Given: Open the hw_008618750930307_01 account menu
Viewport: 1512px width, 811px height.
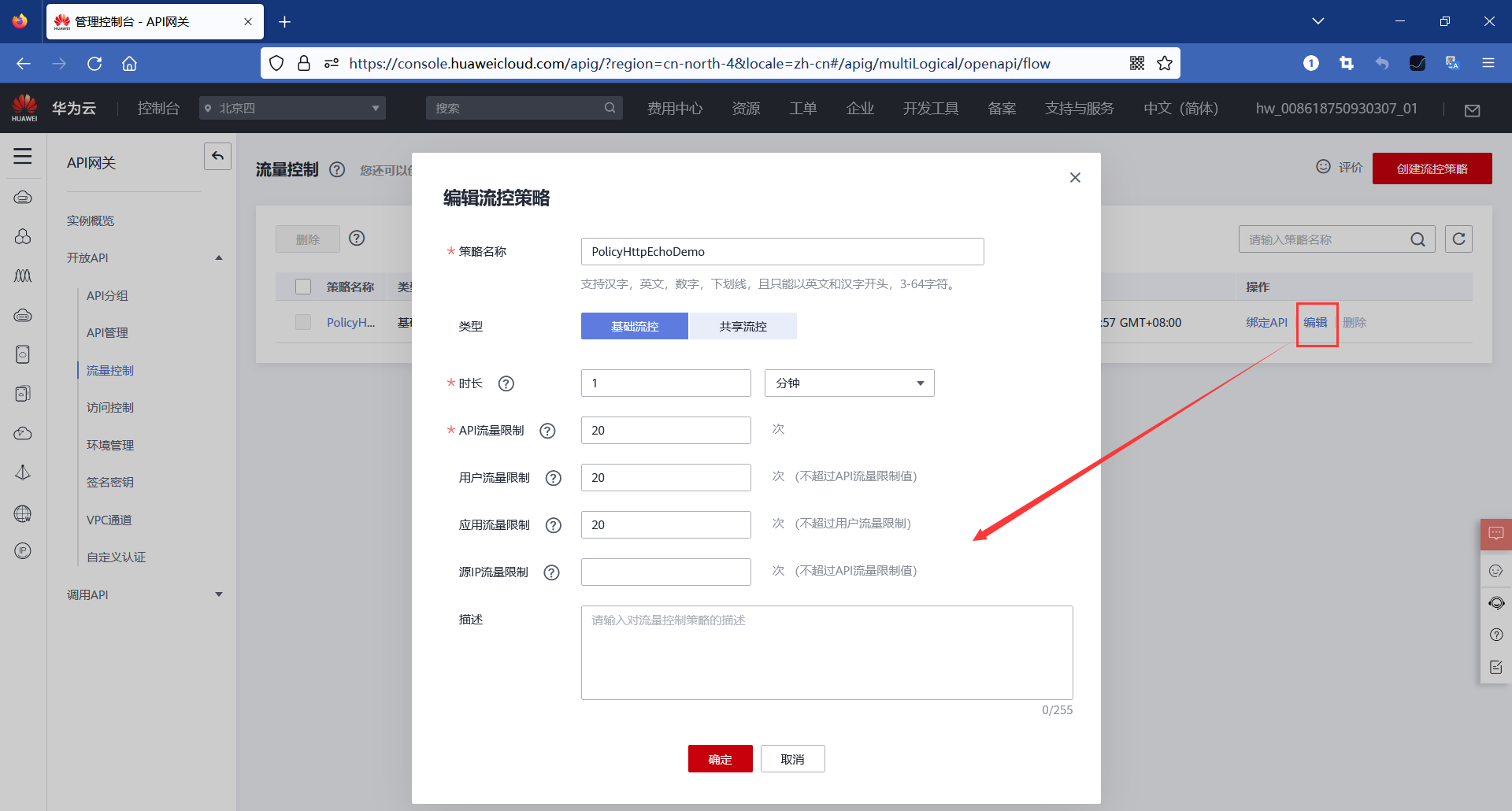Looking at the screenshot, I should click(x=1336, y=108).
